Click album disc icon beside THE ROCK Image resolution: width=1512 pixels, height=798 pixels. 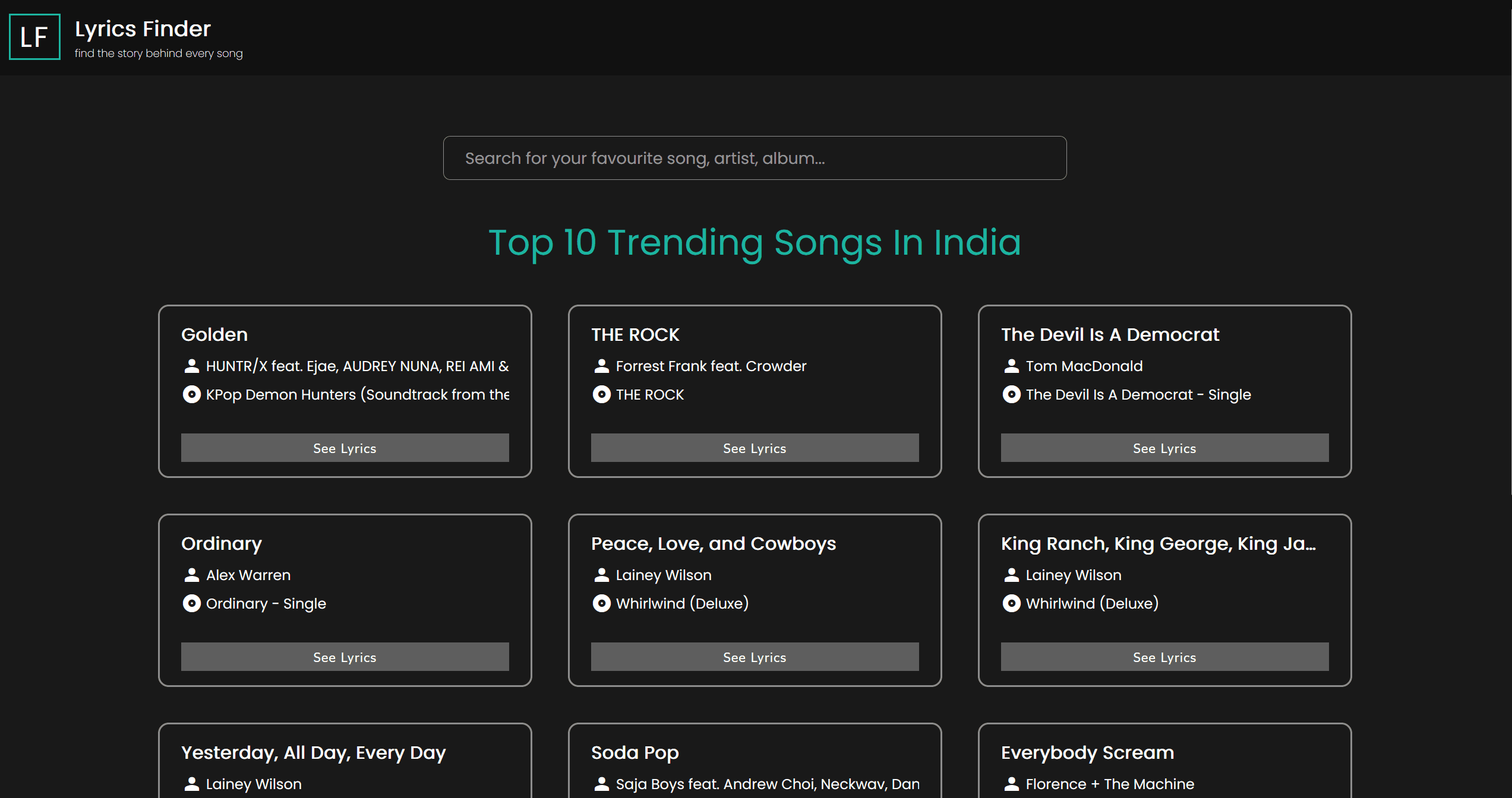coord(601,394)
